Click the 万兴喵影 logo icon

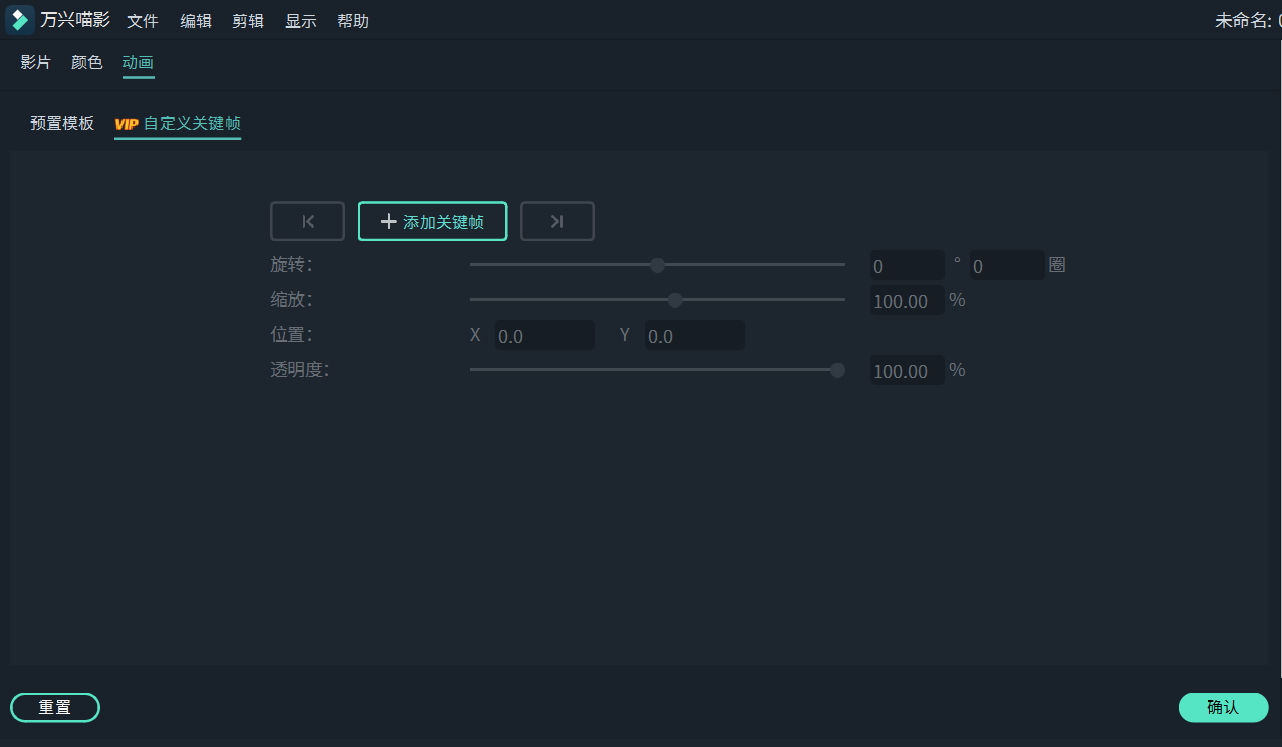coord(19,20)
